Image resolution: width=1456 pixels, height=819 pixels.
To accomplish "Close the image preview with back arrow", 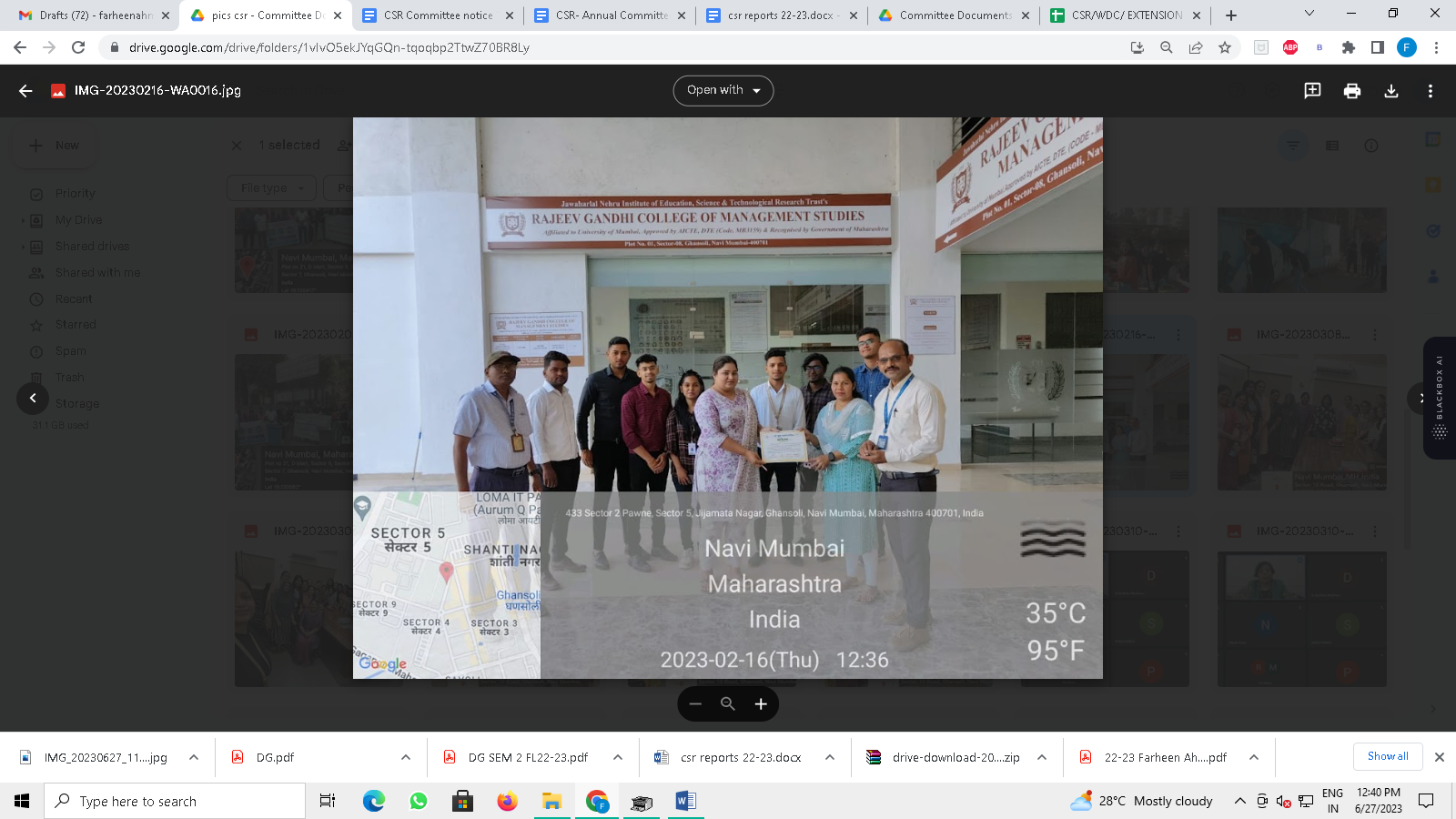I will (25, 91).
